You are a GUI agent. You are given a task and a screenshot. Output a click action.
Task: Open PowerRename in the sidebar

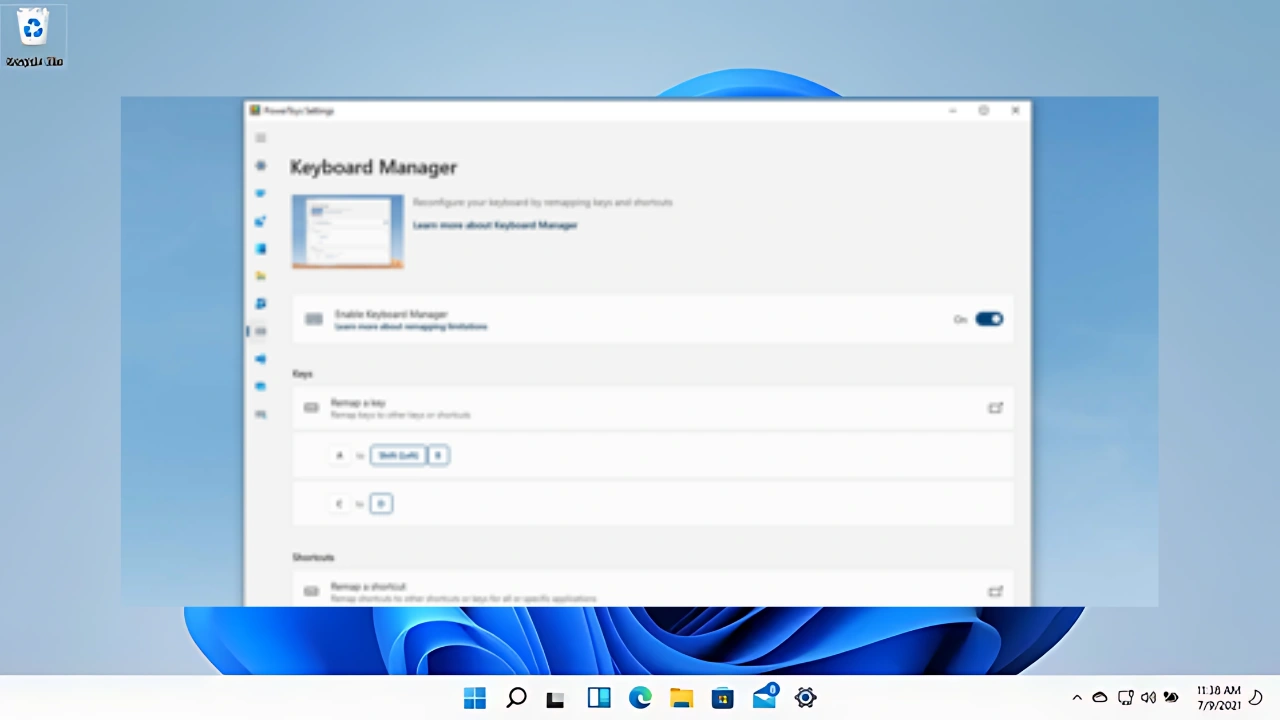pos(260,358)
